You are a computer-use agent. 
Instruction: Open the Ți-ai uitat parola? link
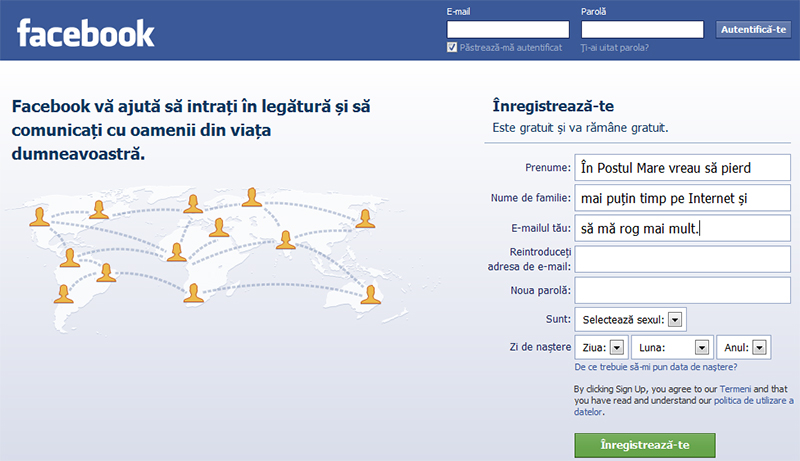615,47
